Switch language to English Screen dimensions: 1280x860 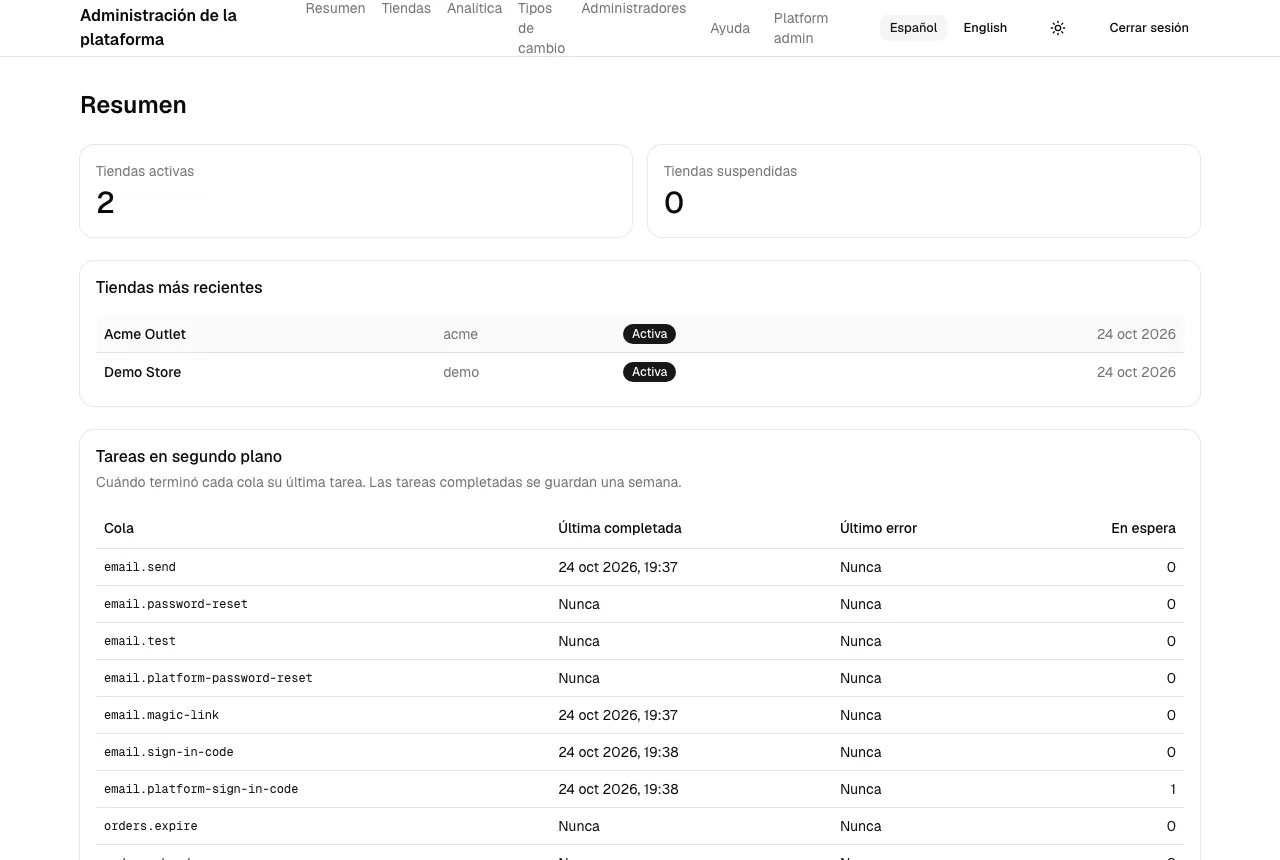pyautogui.click(x=985, y=28)
